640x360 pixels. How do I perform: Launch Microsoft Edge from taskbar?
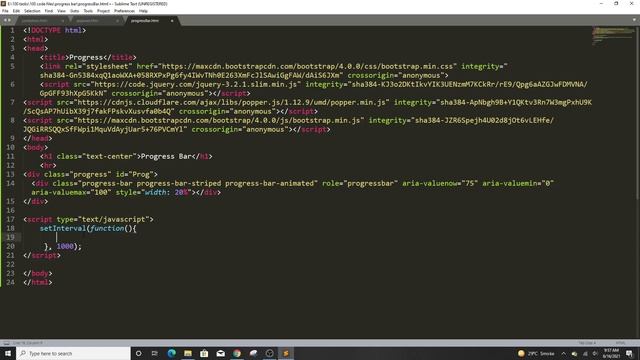tap(171, 353)
